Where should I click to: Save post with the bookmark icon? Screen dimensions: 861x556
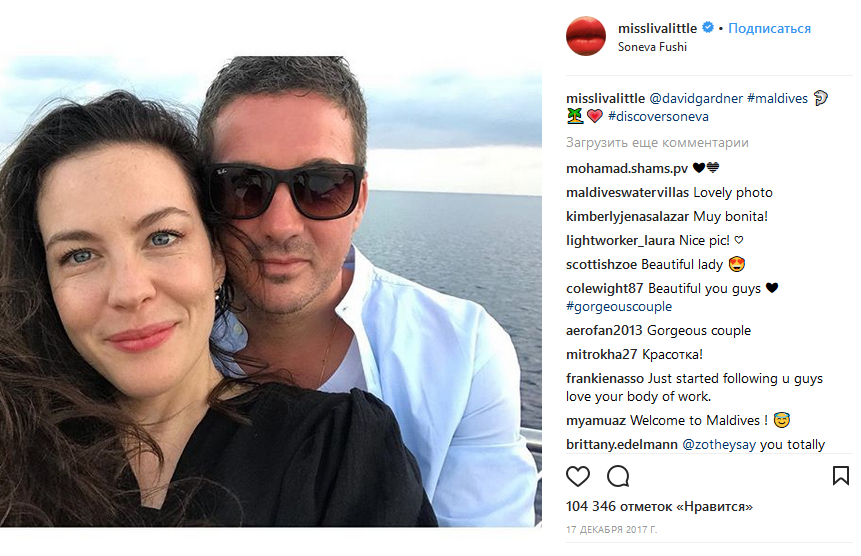coord(841,476)
